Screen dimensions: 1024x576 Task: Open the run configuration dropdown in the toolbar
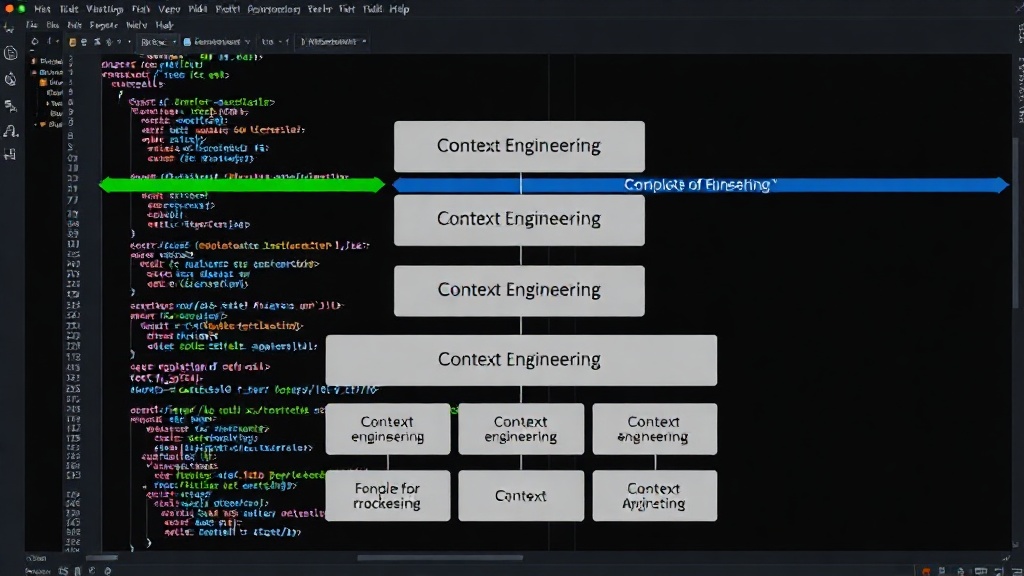(x=333, y=42)
